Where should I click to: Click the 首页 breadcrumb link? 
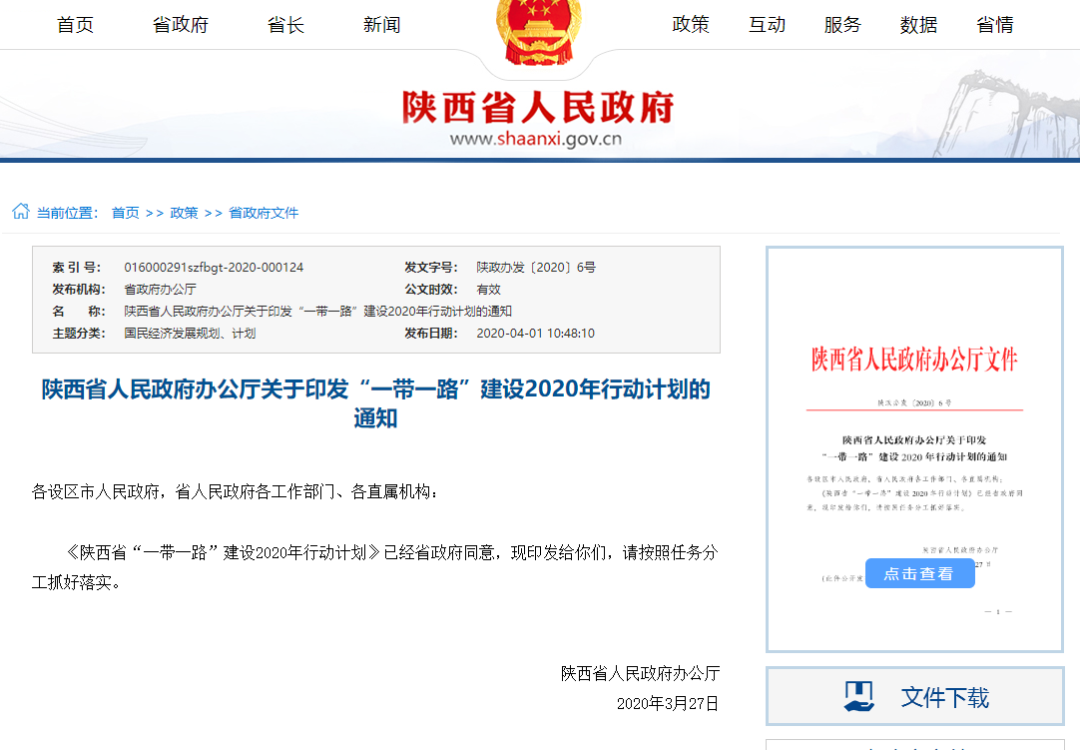(125, 213)
